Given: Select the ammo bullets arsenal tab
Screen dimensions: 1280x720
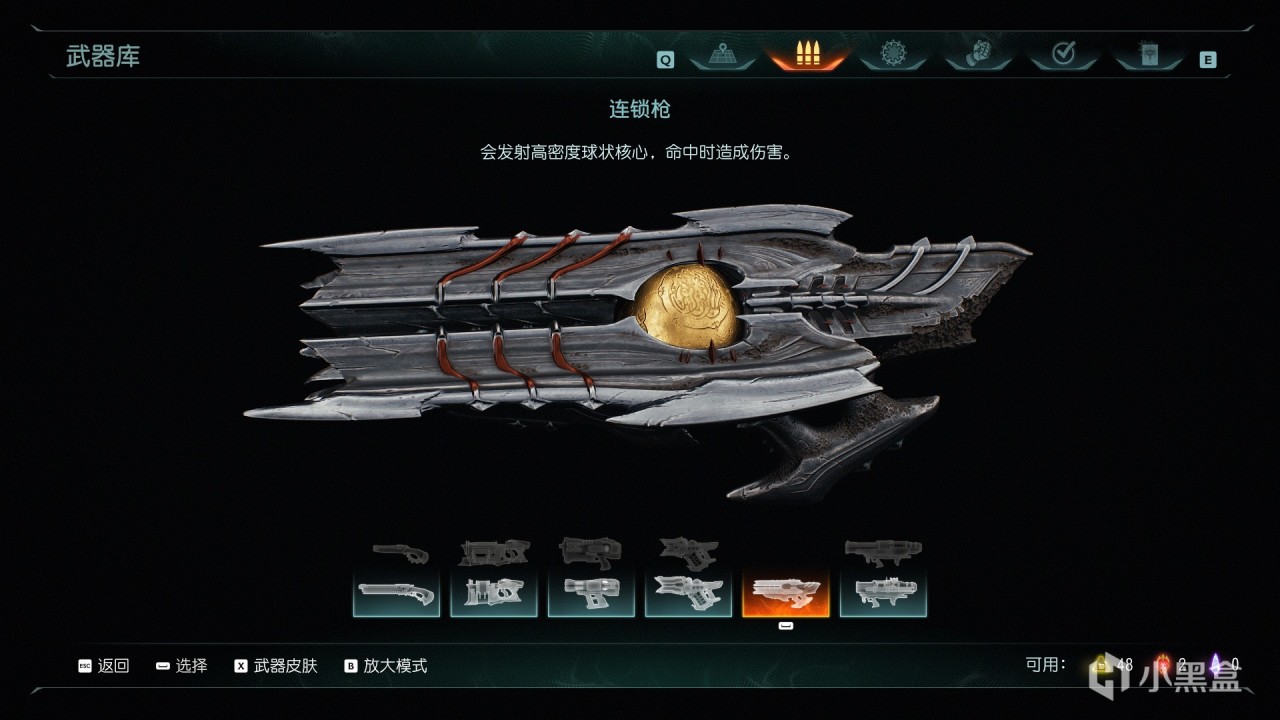Looking at the screenshot, I should tap(808, 55).
